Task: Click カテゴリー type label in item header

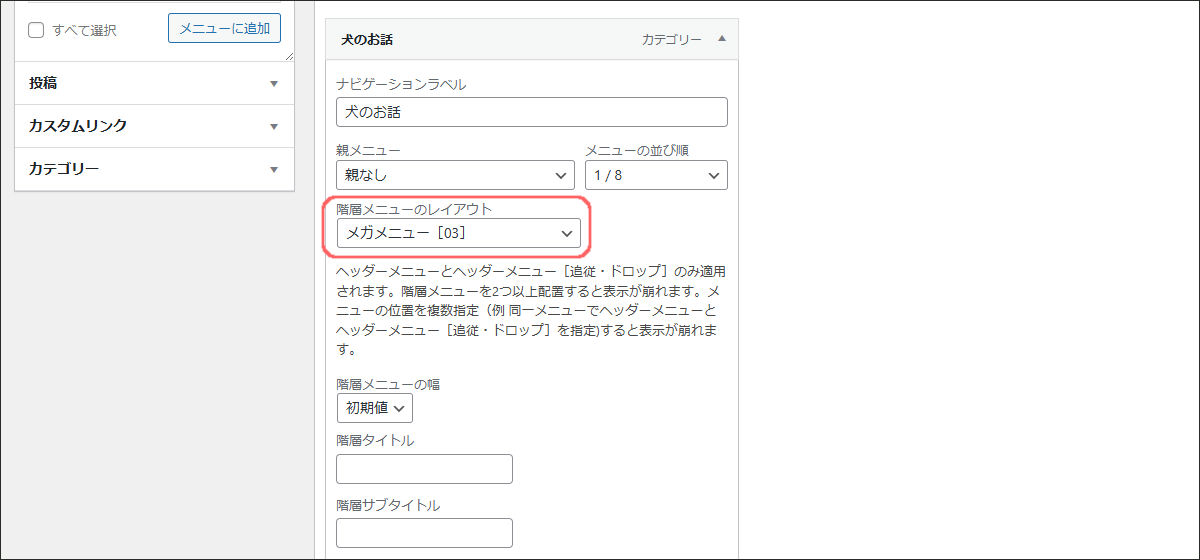Action: click(671, 40)
